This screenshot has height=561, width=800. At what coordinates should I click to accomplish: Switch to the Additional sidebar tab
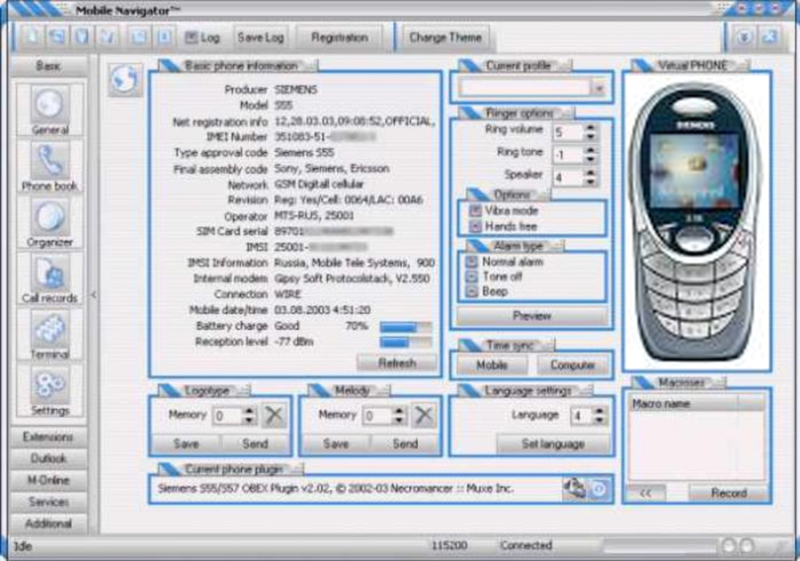tap(48, 524)
